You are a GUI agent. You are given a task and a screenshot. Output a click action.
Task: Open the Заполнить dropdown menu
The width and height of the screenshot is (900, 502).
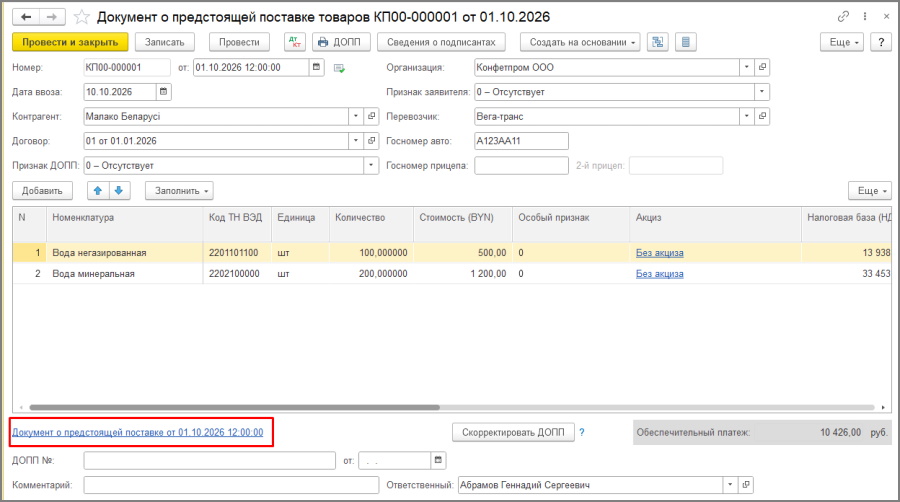coord(179,190)
